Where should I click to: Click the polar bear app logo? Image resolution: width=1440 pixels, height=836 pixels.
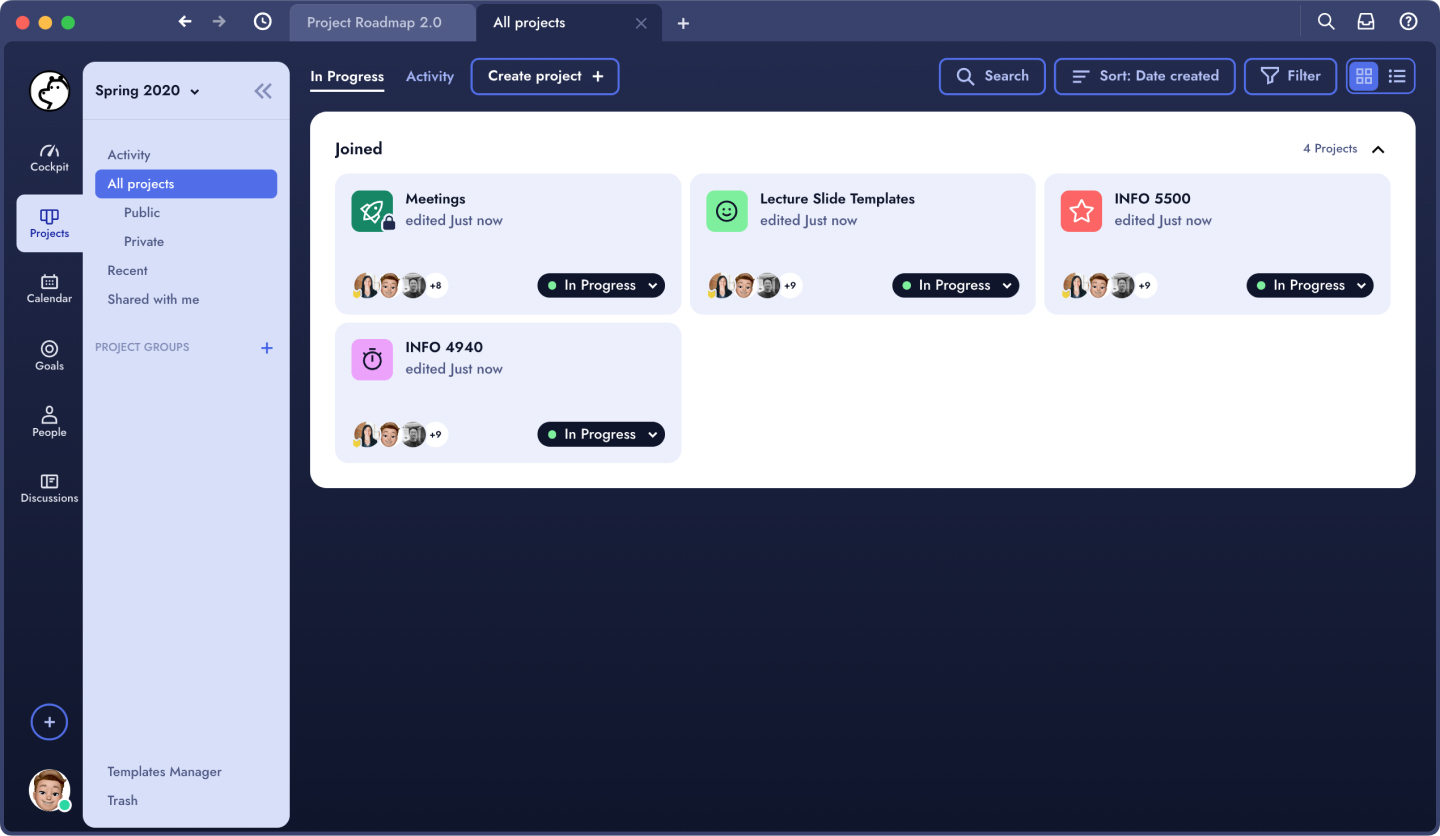click(x=49, y=91)
